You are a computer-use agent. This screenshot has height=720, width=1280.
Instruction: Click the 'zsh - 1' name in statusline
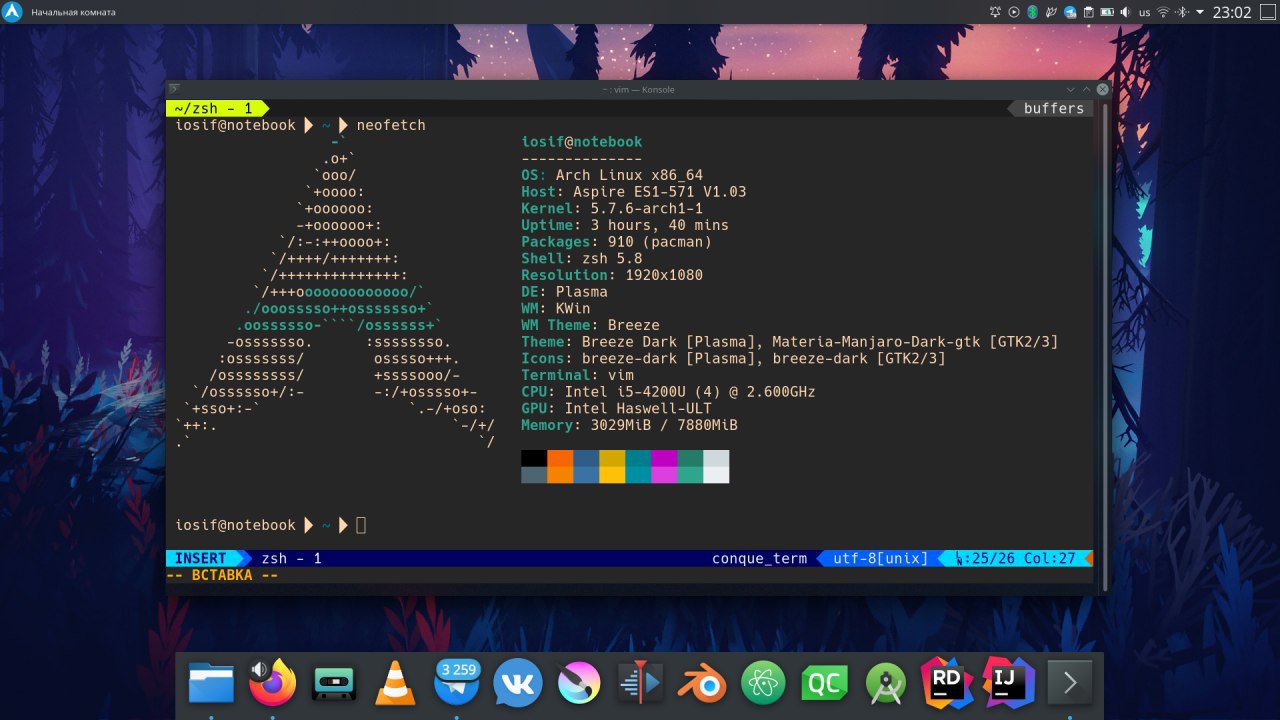pyautogui.click(x=291, y=558)
